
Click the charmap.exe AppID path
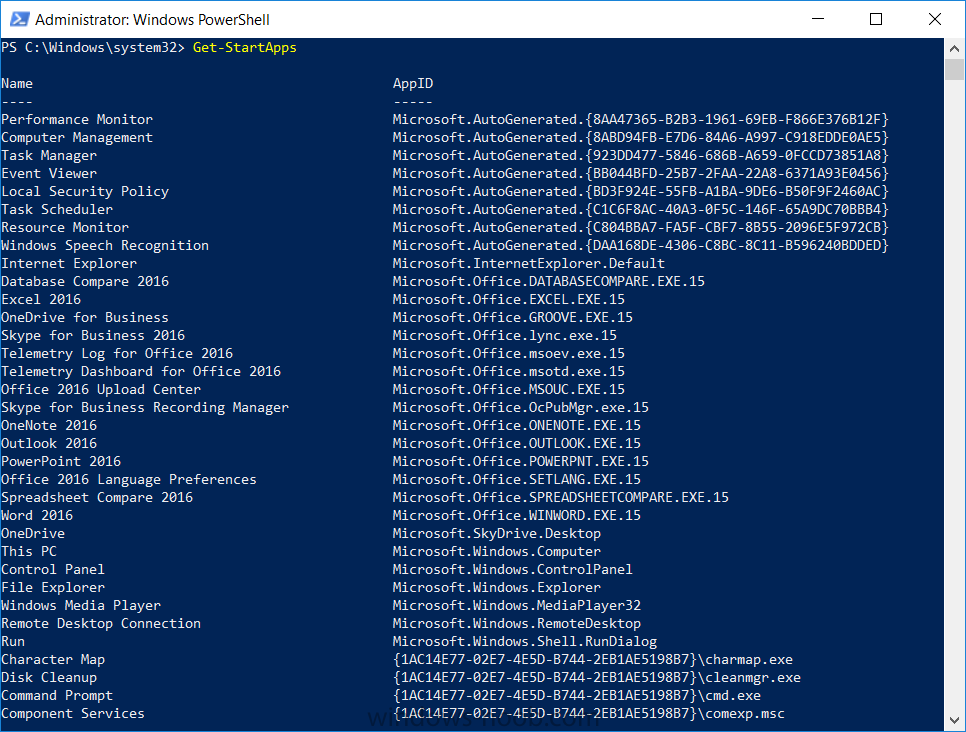pos(593,659)
